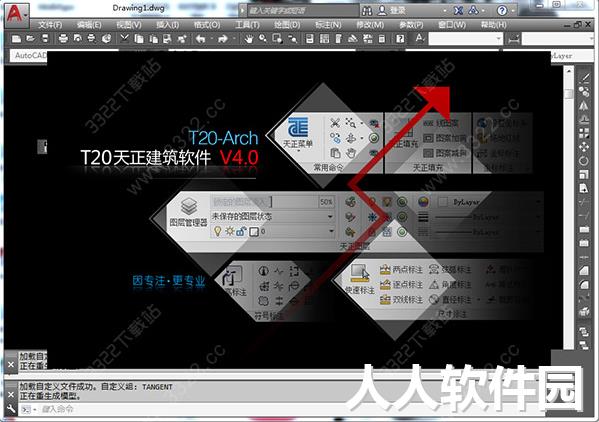
Task: Click the Help question mark on toolbar
Action: [400, 39]
